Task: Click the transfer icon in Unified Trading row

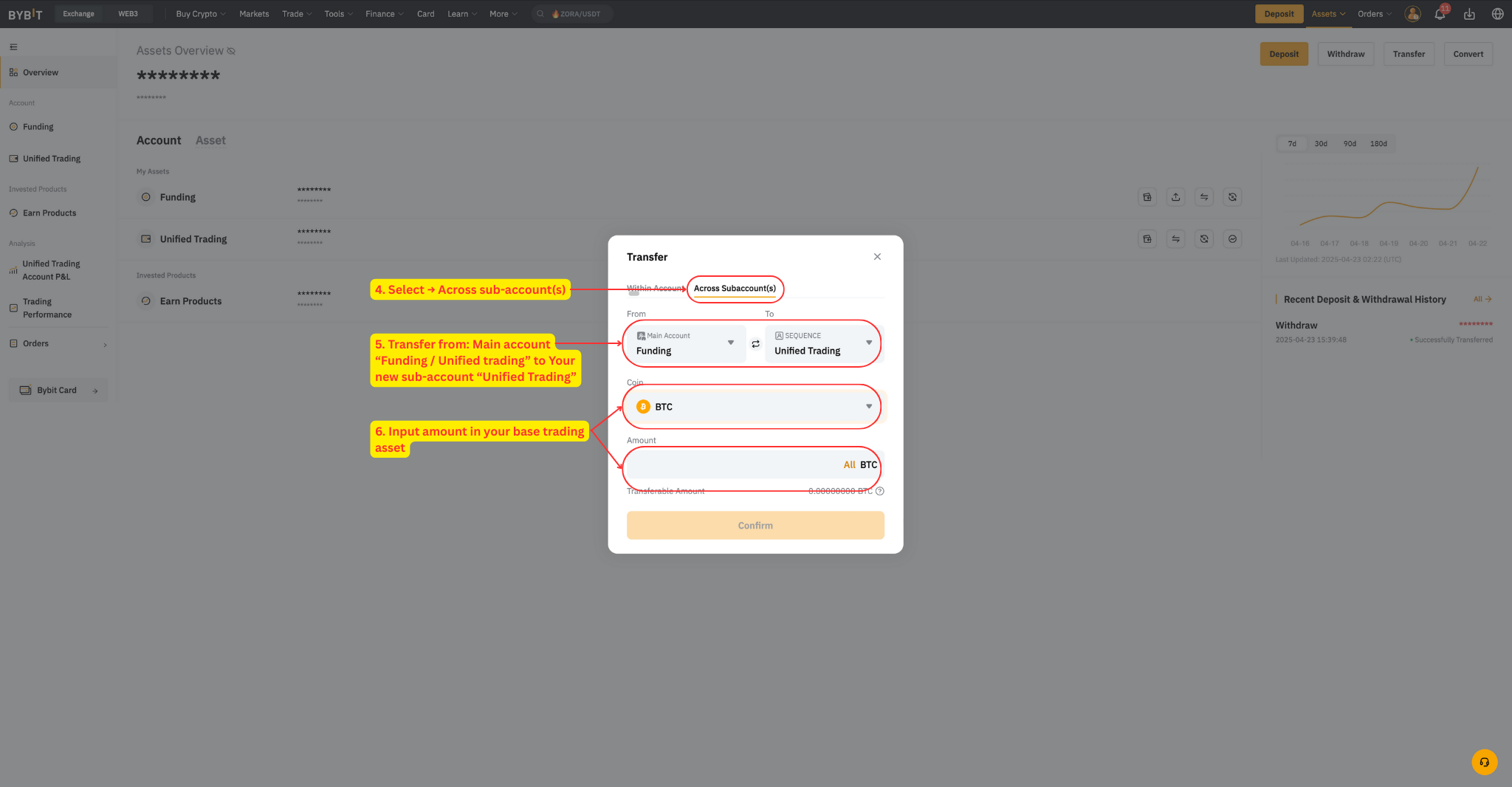Action: click(1175, 239)
